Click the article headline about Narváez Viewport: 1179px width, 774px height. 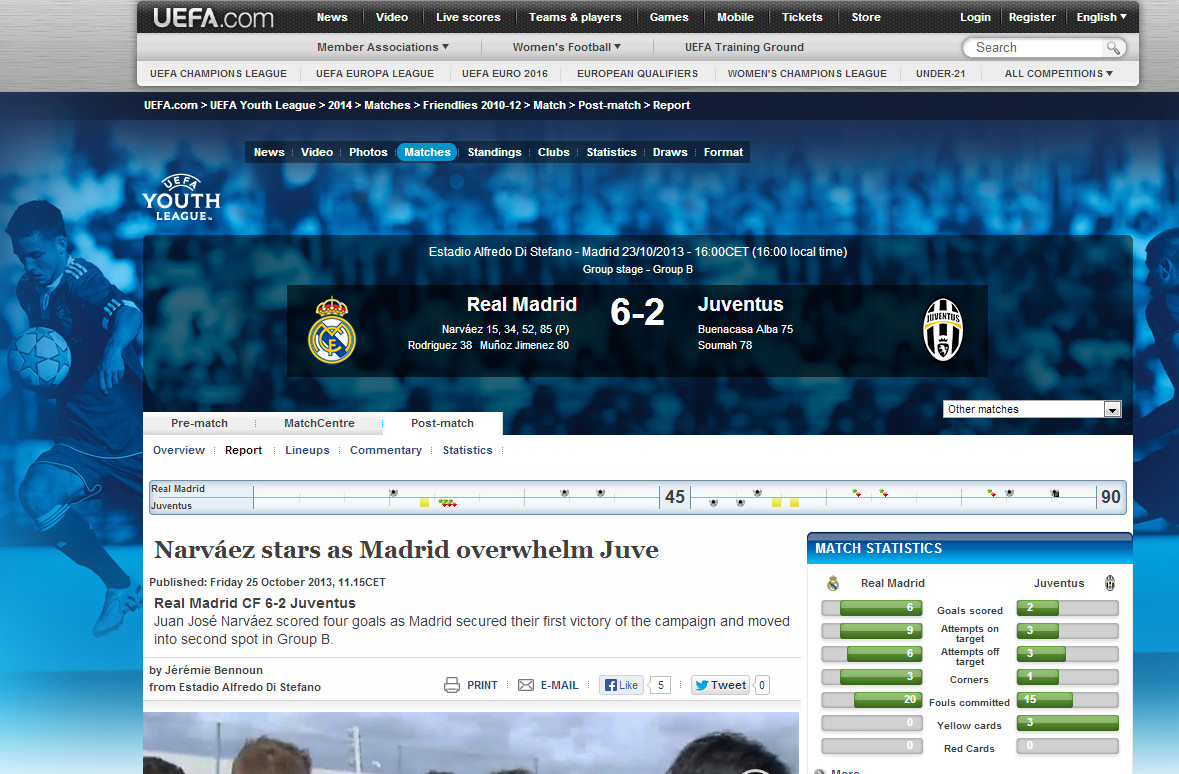406,550
